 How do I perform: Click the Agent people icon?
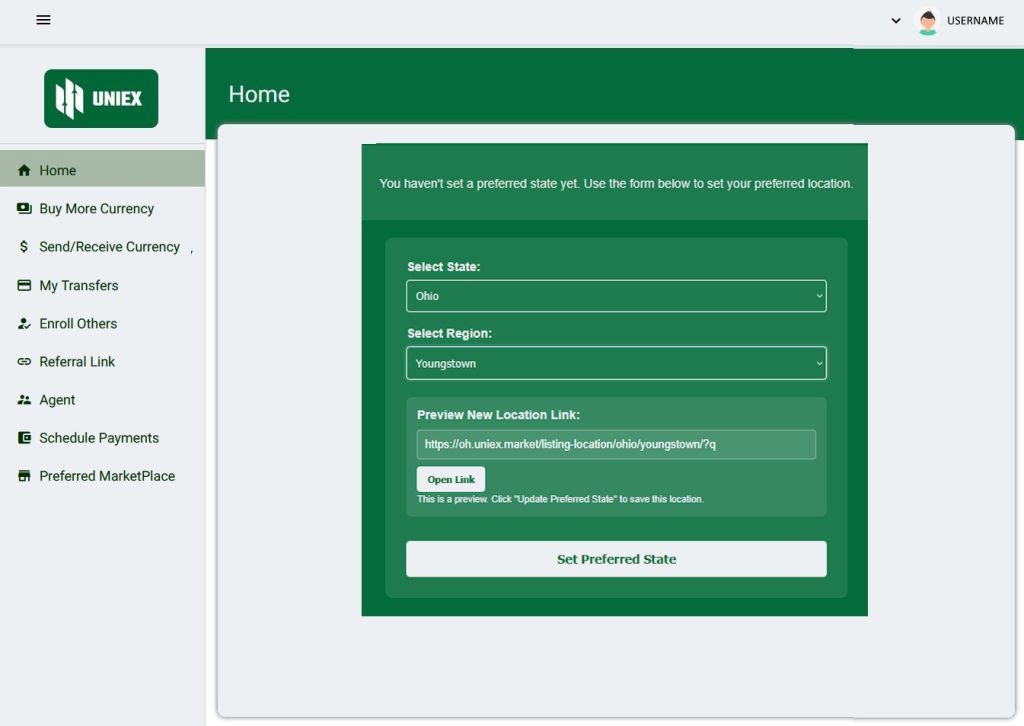[24, 400]
